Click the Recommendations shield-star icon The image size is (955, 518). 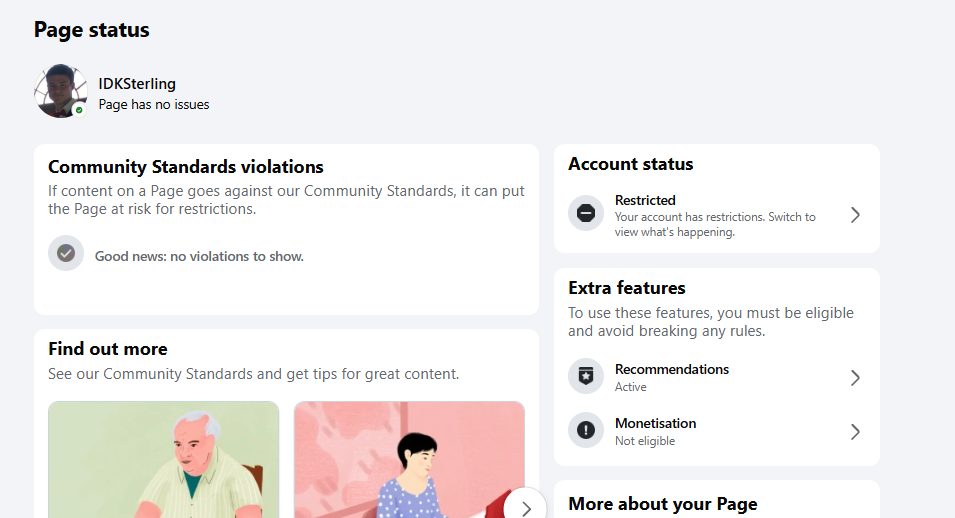(586, 376)
